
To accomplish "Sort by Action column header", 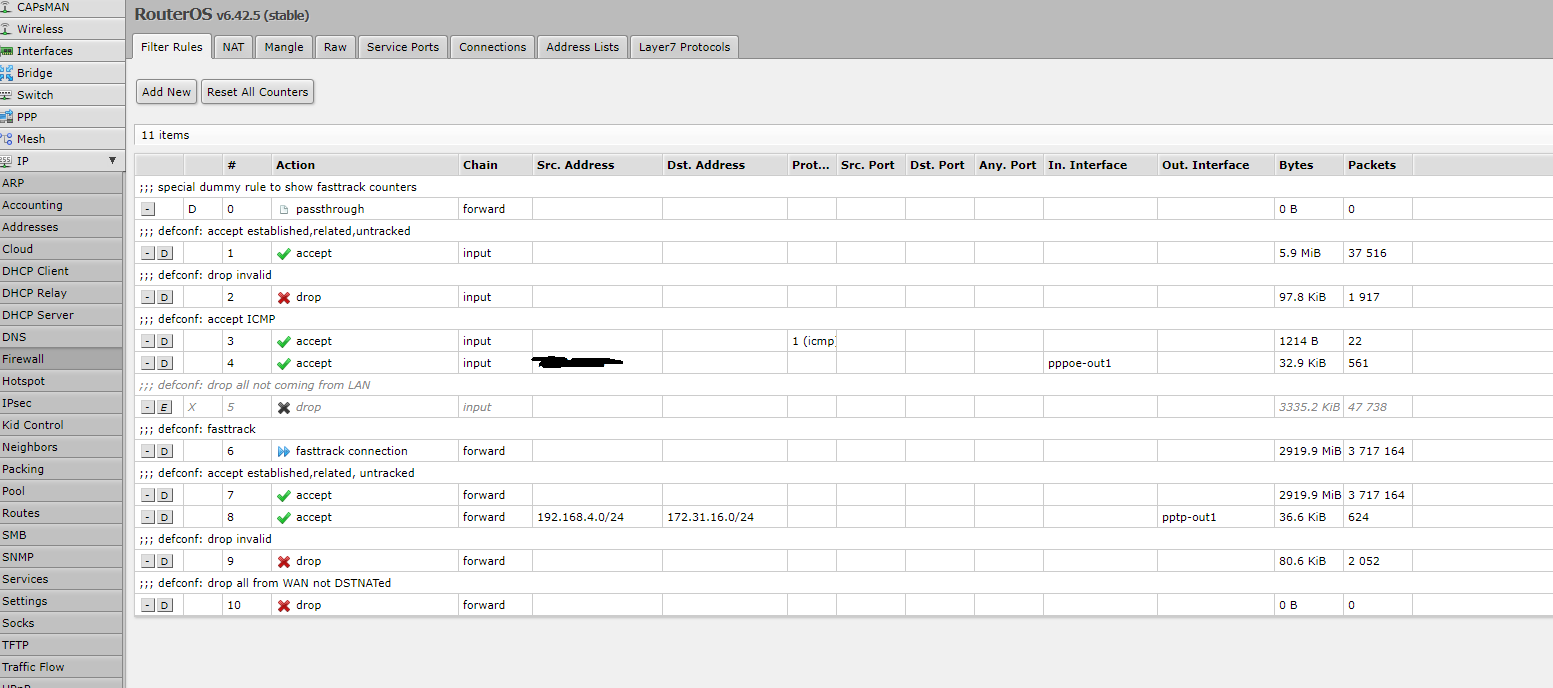I will (365, 165).
